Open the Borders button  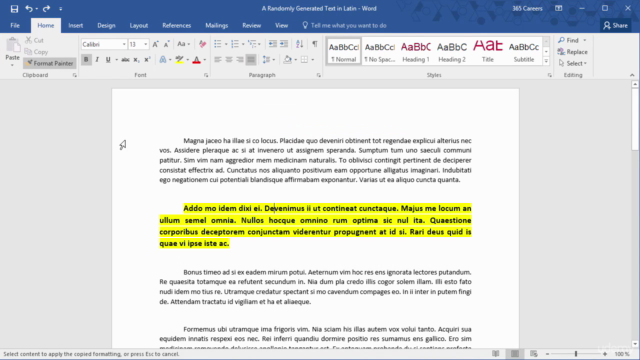tap(304, 60)
